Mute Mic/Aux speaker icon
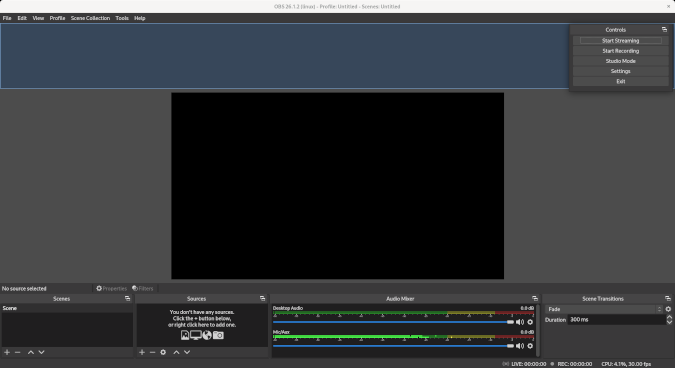This screenshot has width=675, height=368. coord(520,346)
